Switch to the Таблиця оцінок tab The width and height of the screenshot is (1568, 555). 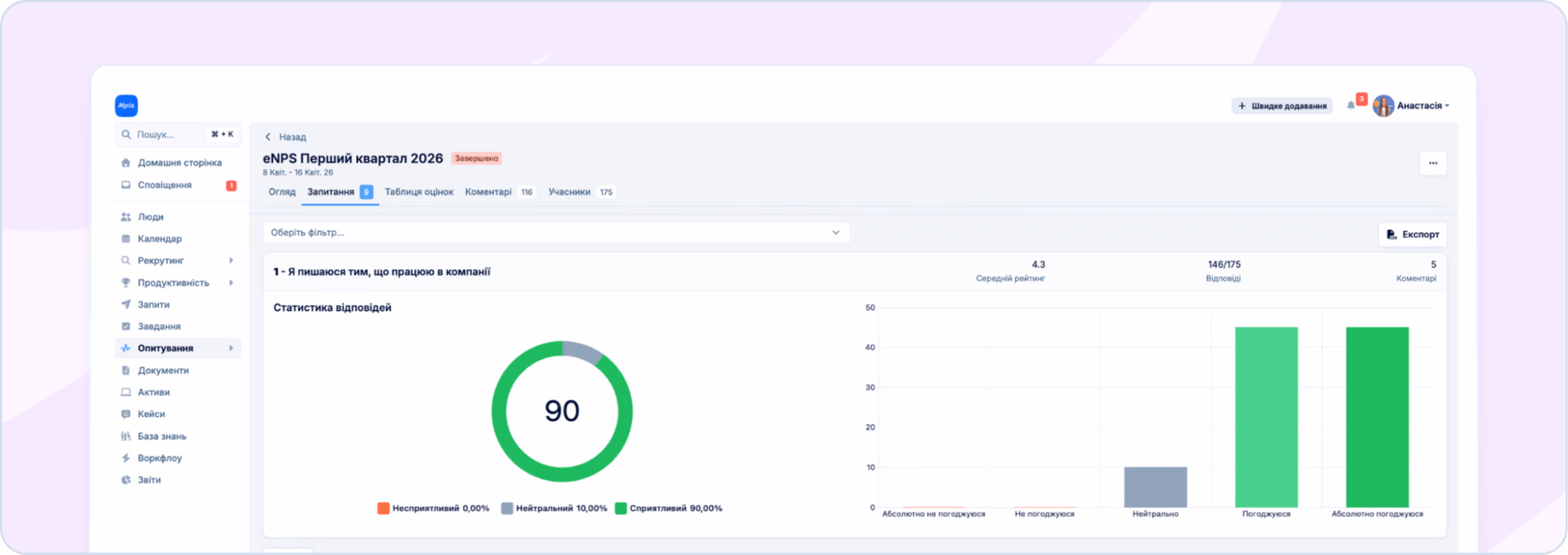pos(419,192)
